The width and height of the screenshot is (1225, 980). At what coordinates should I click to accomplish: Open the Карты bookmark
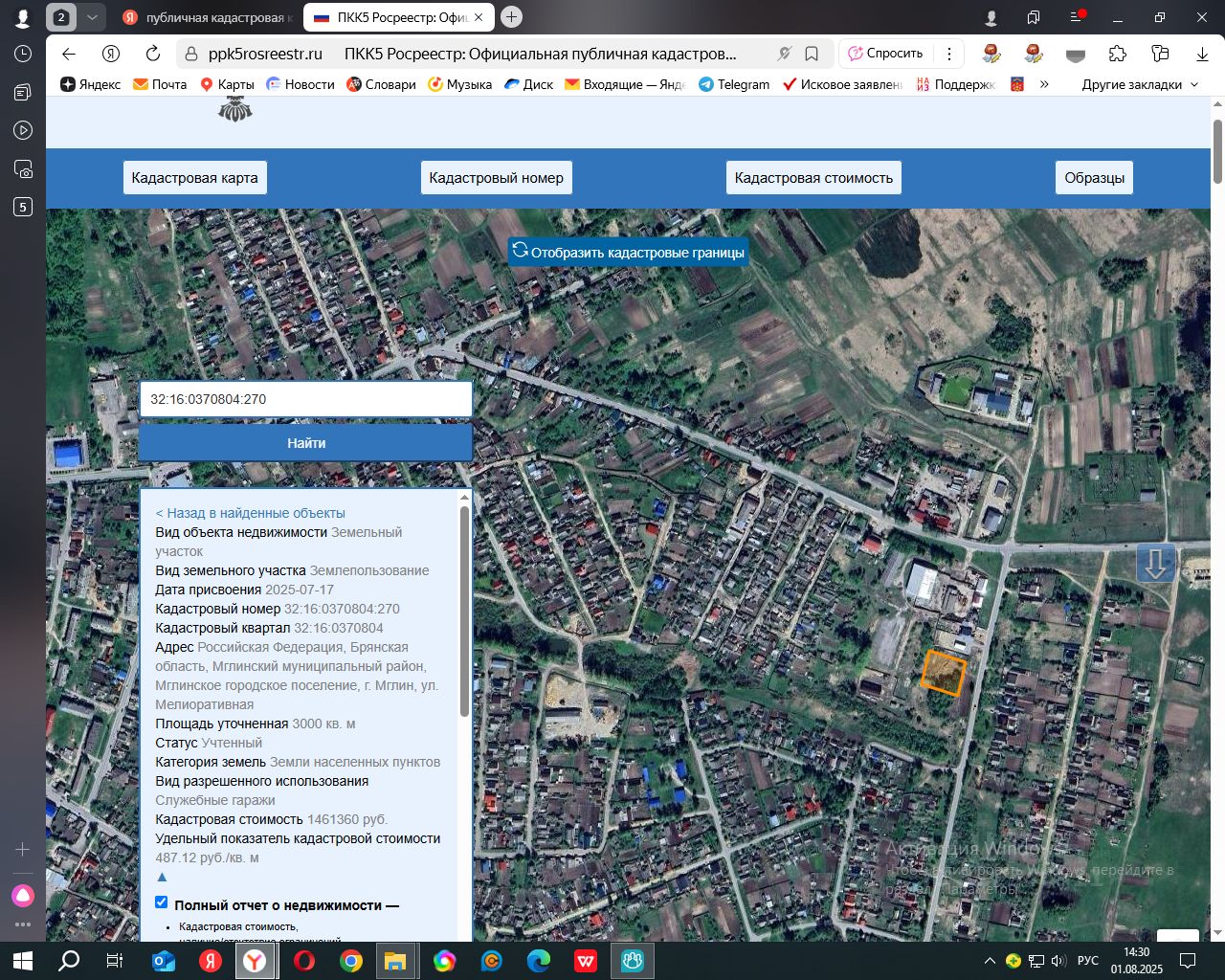(227, 84)
